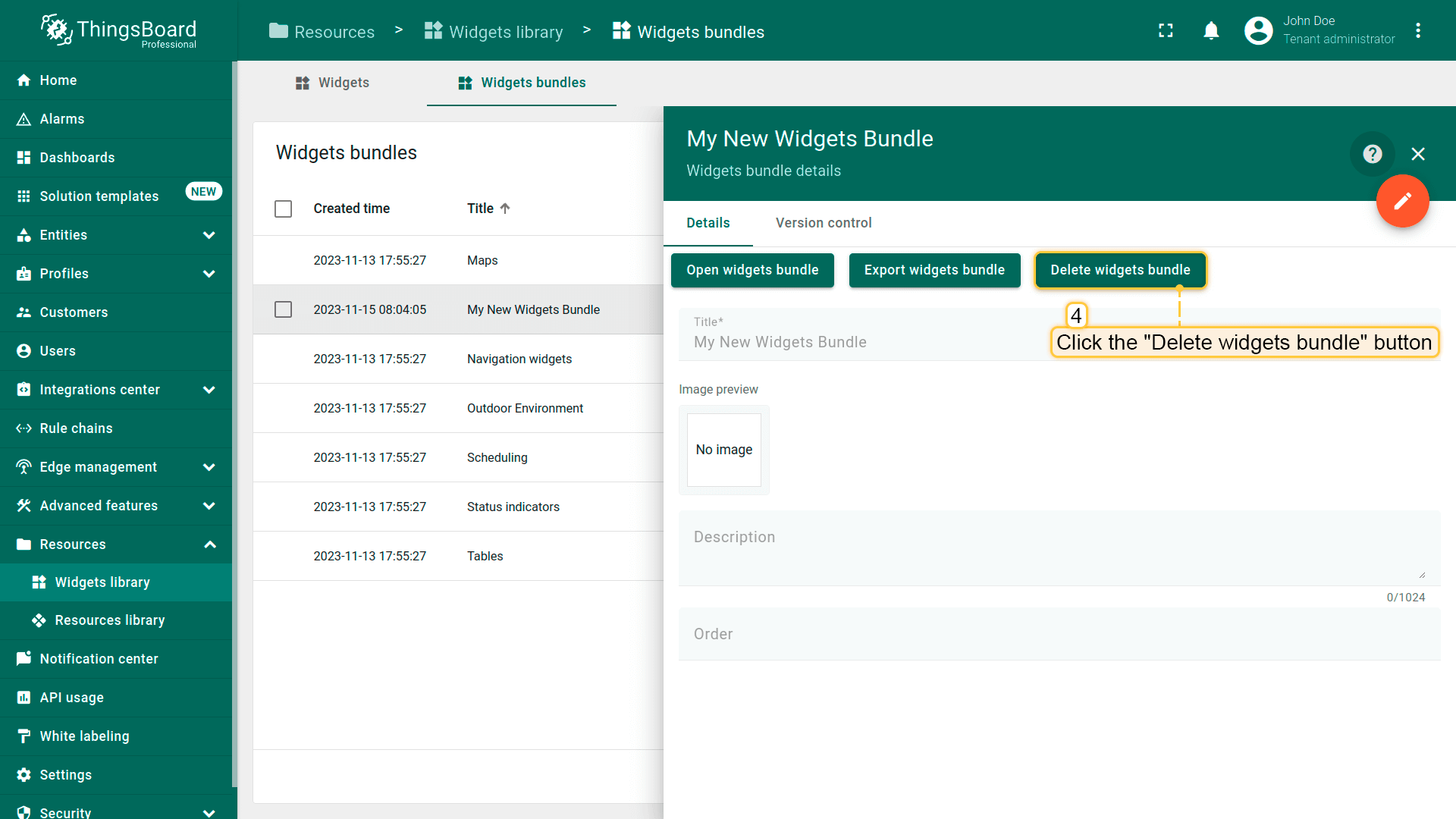Click the user avatar icon
This screenshot has width=1456, height=819.
click(1258, 31)
